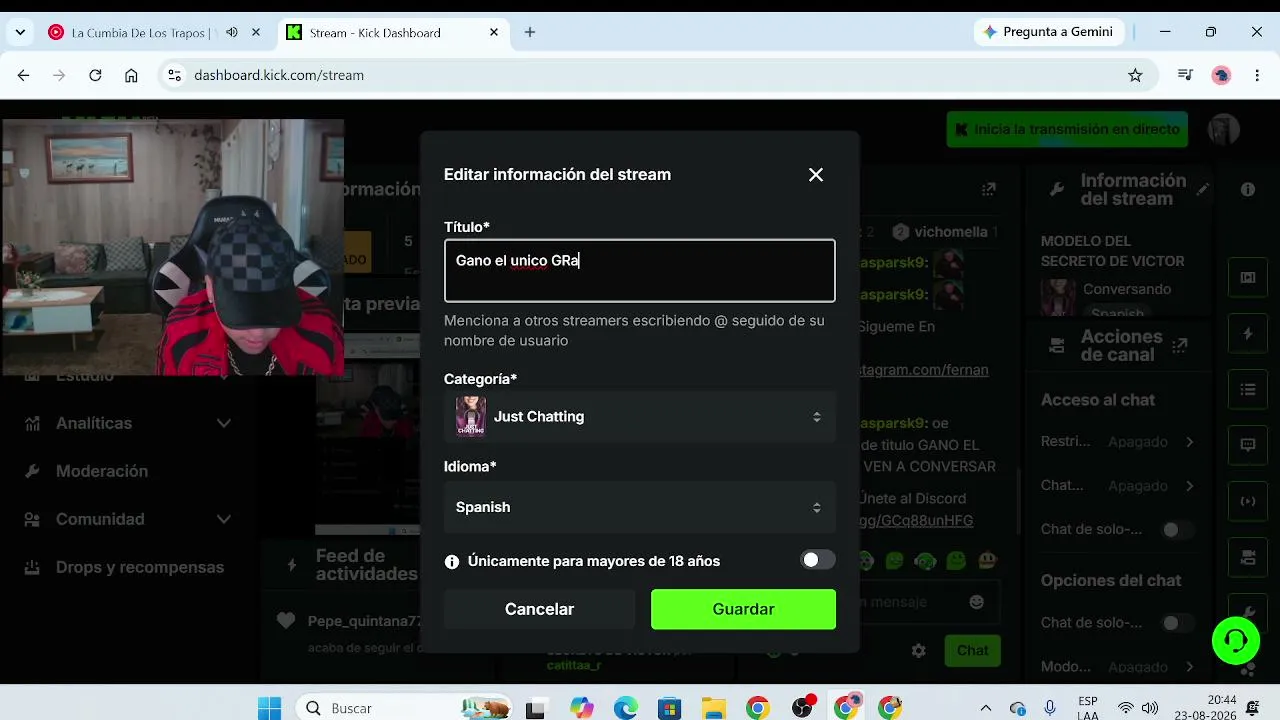
Task: Expand the Comunidad sidebar section
Action: (128, 519)
